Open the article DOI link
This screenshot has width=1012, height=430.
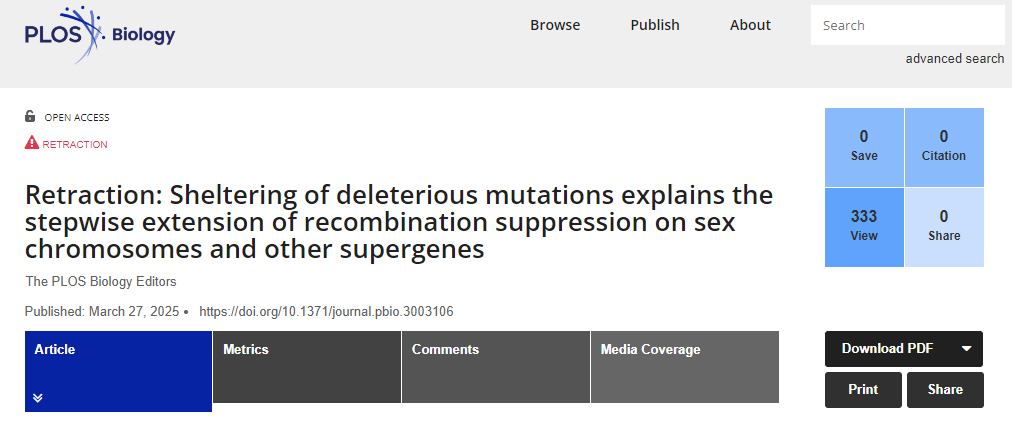pyautogui.click(x=326, y=312)
